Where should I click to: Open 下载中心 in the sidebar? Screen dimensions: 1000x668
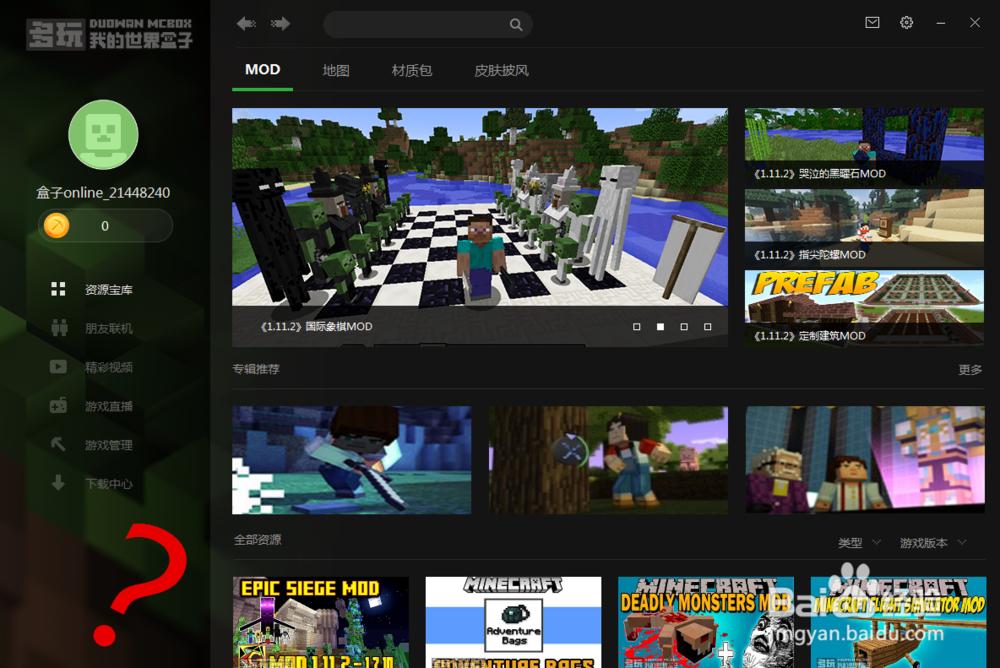point(108,484)
